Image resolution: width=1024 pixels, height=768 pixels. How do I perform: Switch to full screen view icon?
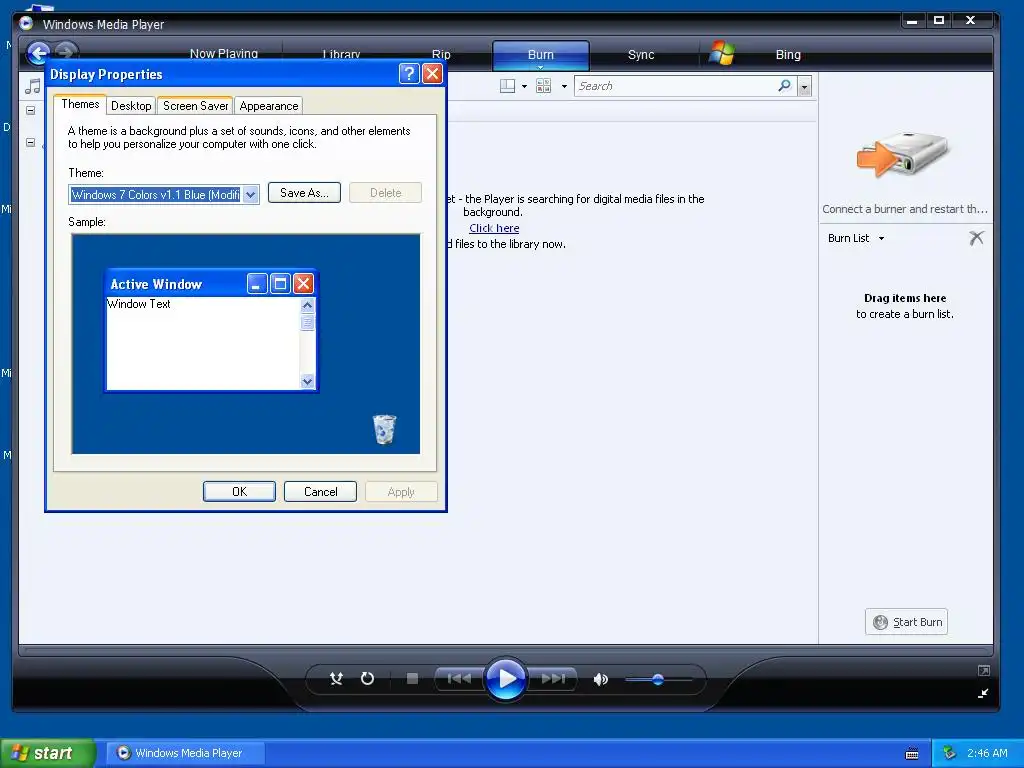click(x=984, y=671)
